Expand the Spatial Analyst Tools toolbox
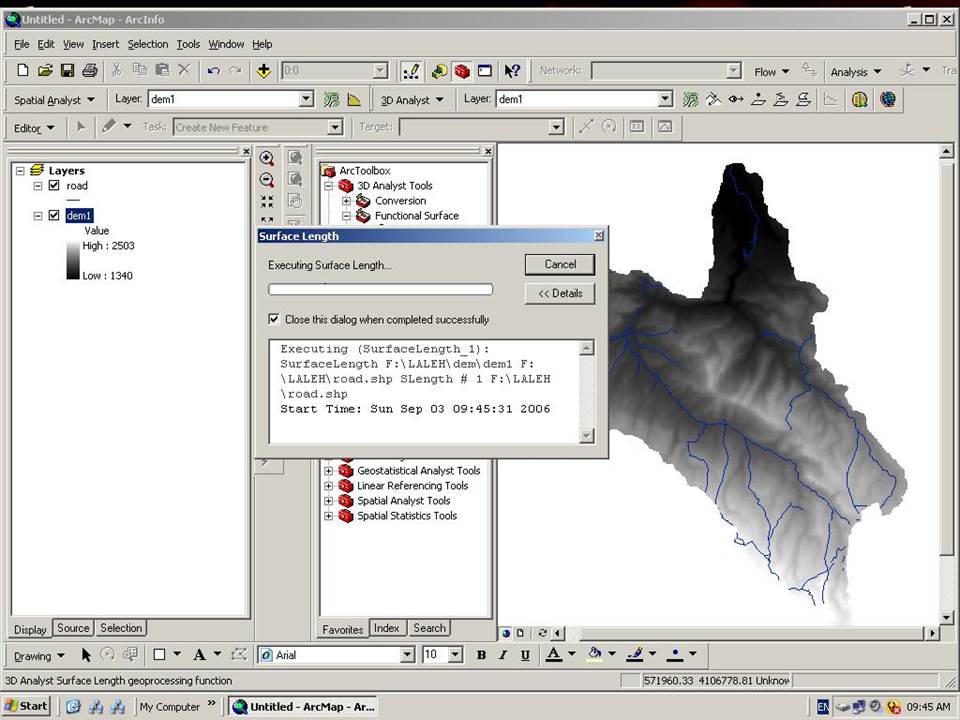960x720 pixels. pos(329,501)
